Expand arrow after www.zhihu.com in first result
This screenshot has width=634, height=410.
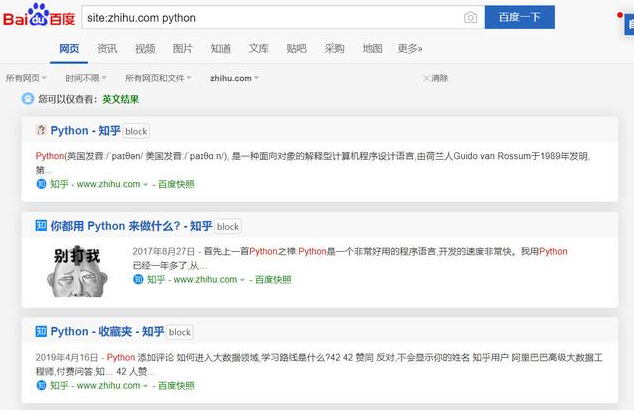point(145,185)
